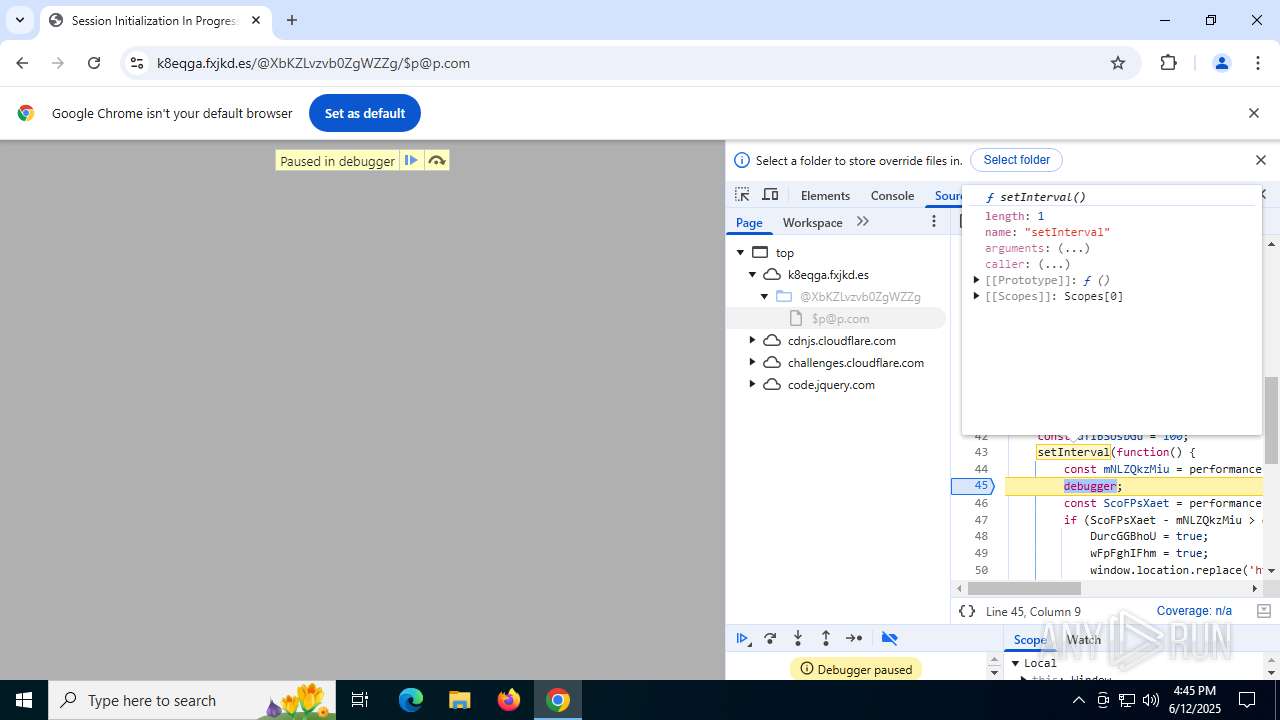Click the Windows search box

point(191,700)
